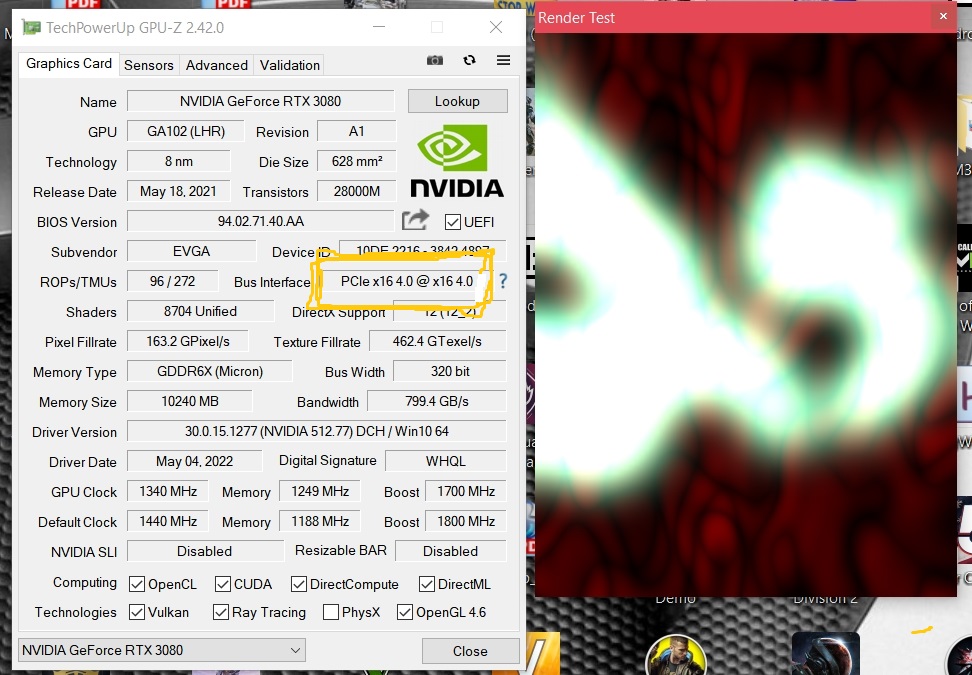Click the NVIDIA SLI Disabled value
Viewport: 972px width, 675px height.
205,552
